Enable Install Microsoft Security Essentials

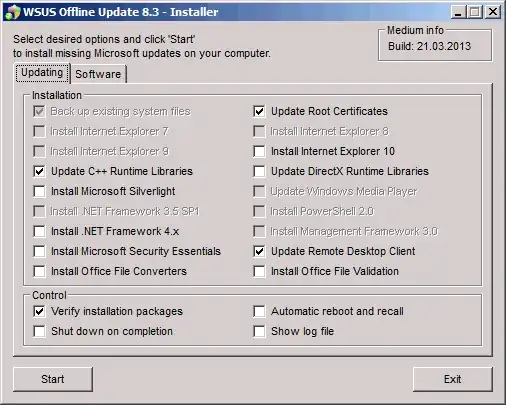39,251
